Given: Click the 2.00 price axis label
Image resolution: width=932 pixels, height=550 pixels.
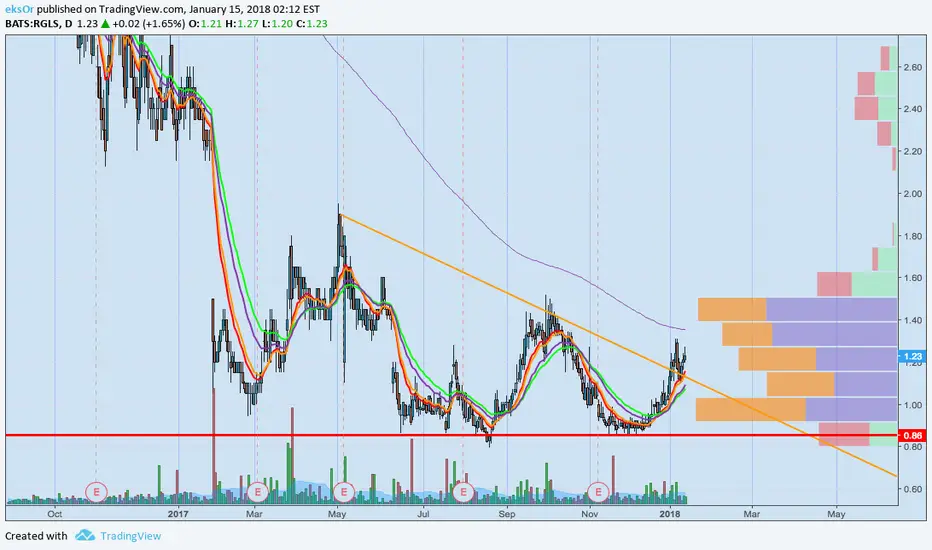Looking at the screenshot, I should 912,193.
